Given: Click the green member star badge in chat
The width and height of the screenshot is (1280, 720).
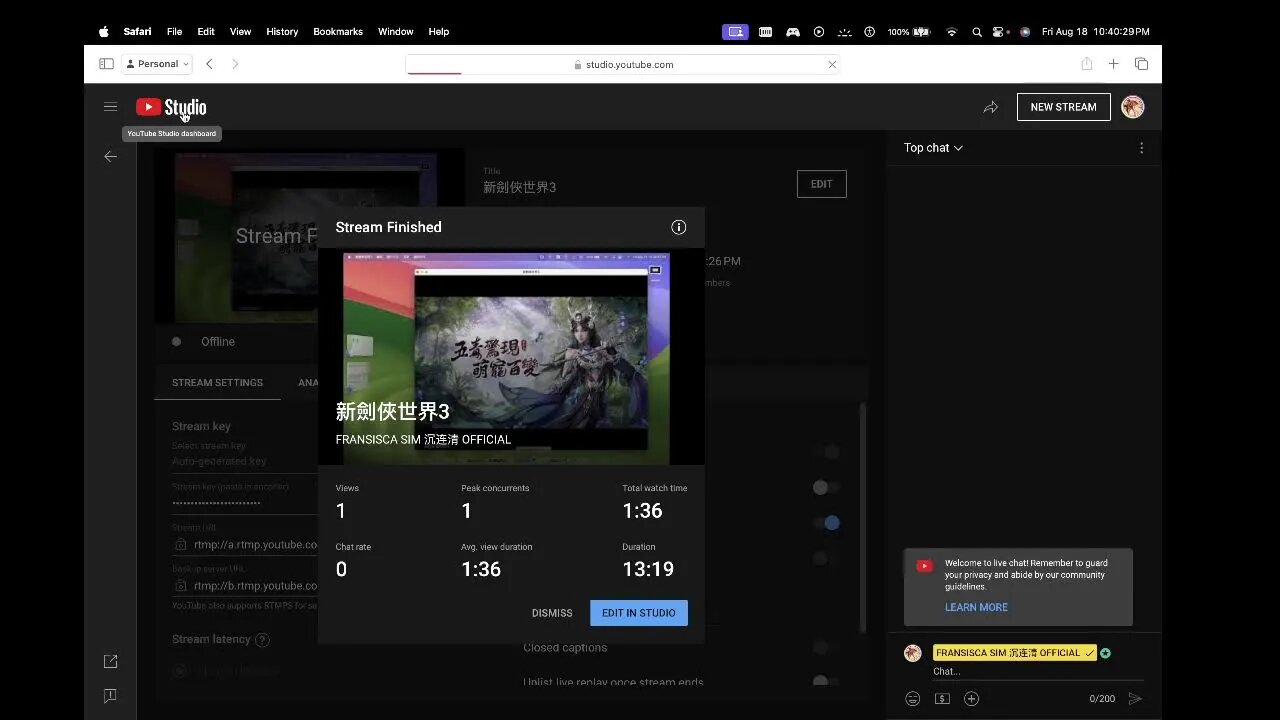Looking at the screenshot, I should [1105, 653].
